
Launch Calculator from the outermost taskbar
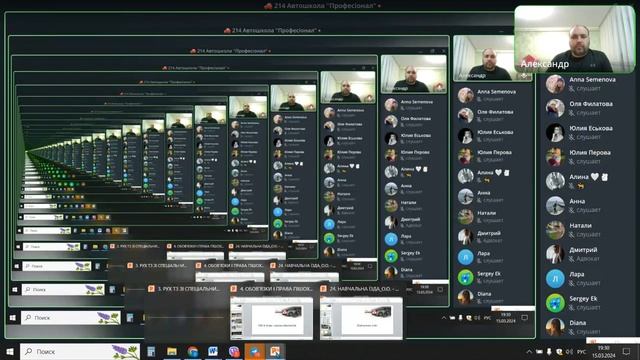[x=151, y=351]
